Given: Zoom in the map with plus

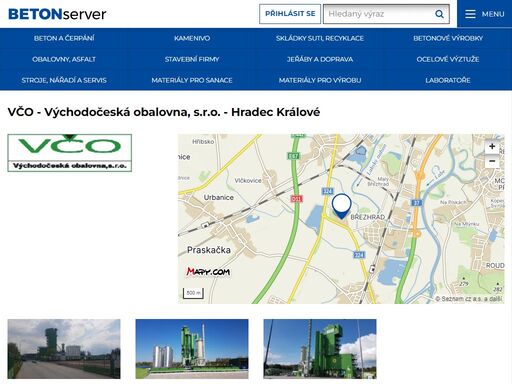Looking at the screenshot, I should point(492,146).
